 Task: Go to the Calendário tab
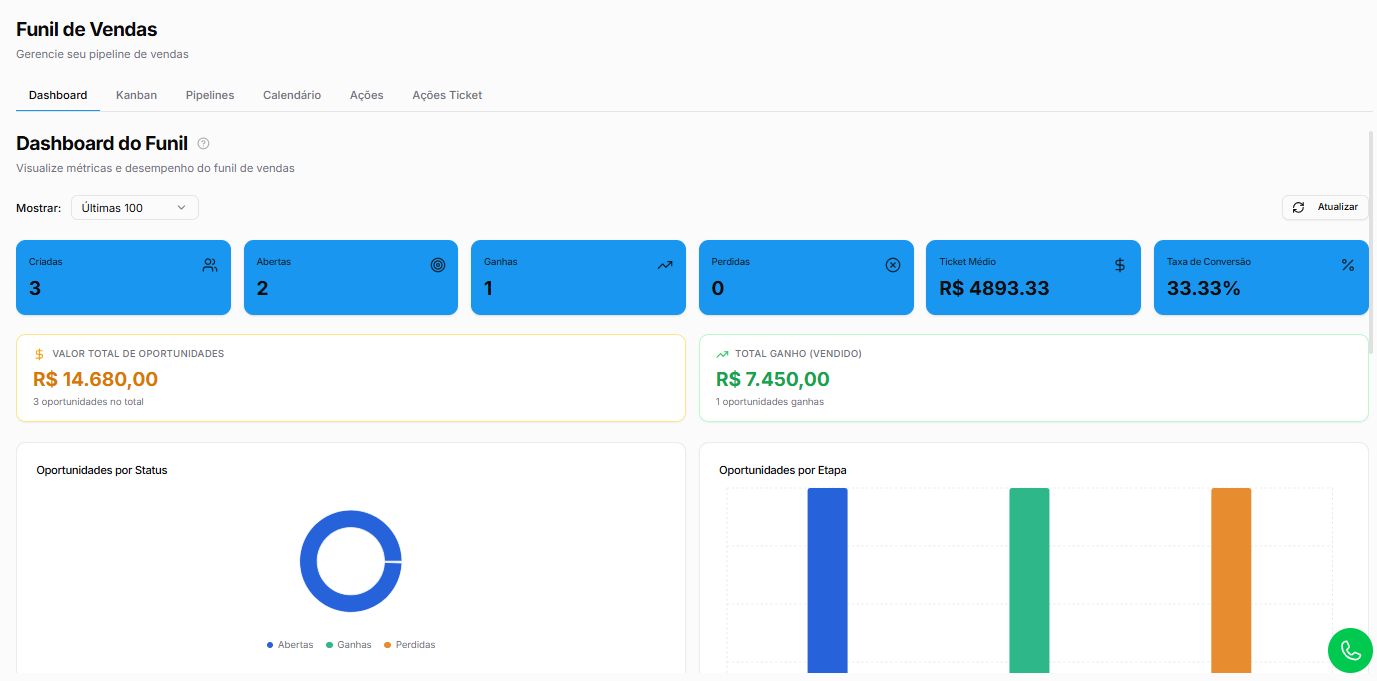pyautogui.click(x=292, y=95)
